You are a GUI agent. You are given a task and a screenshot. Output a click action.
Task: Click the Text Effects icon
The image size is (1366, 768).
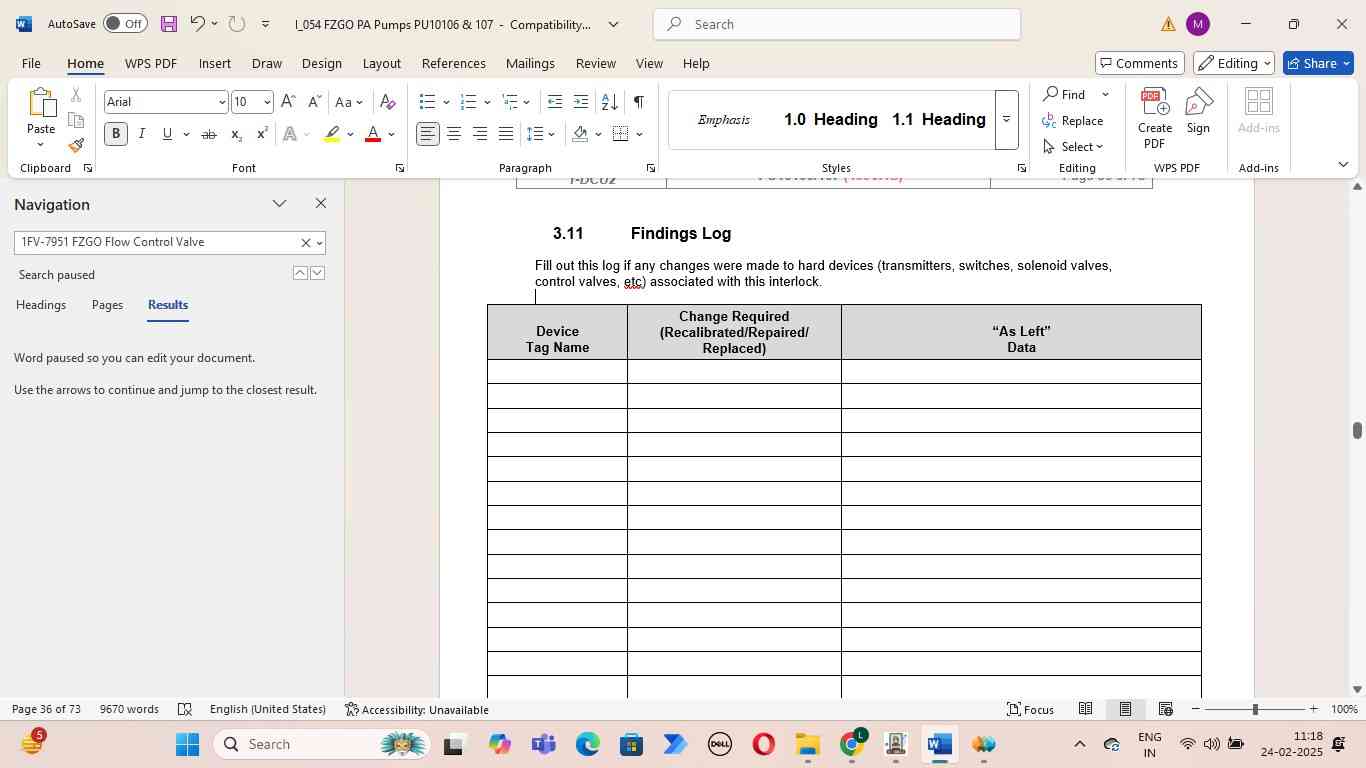coord(290,134)
